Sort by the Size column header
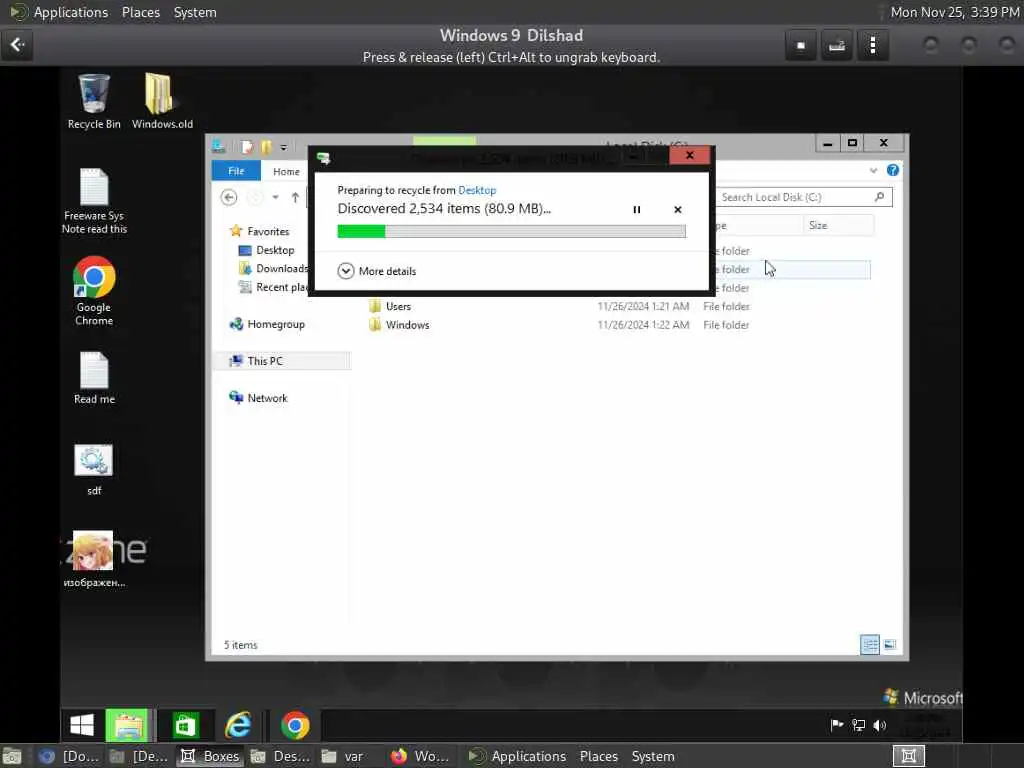The image size is (1024, 768). [838, 225]
